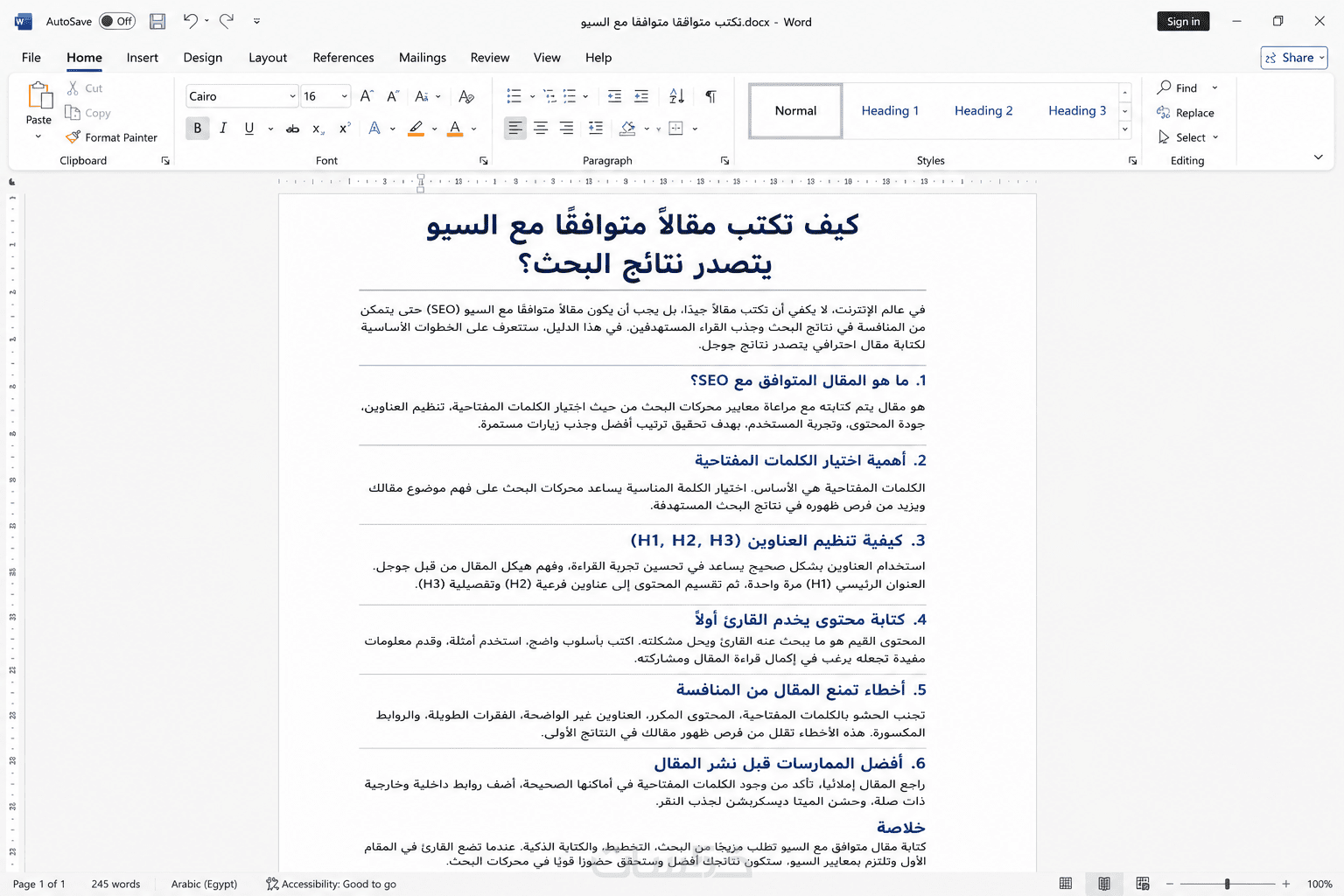
Task: Open the Review tab
Action: pyautogui.click(x=490, y=58)
